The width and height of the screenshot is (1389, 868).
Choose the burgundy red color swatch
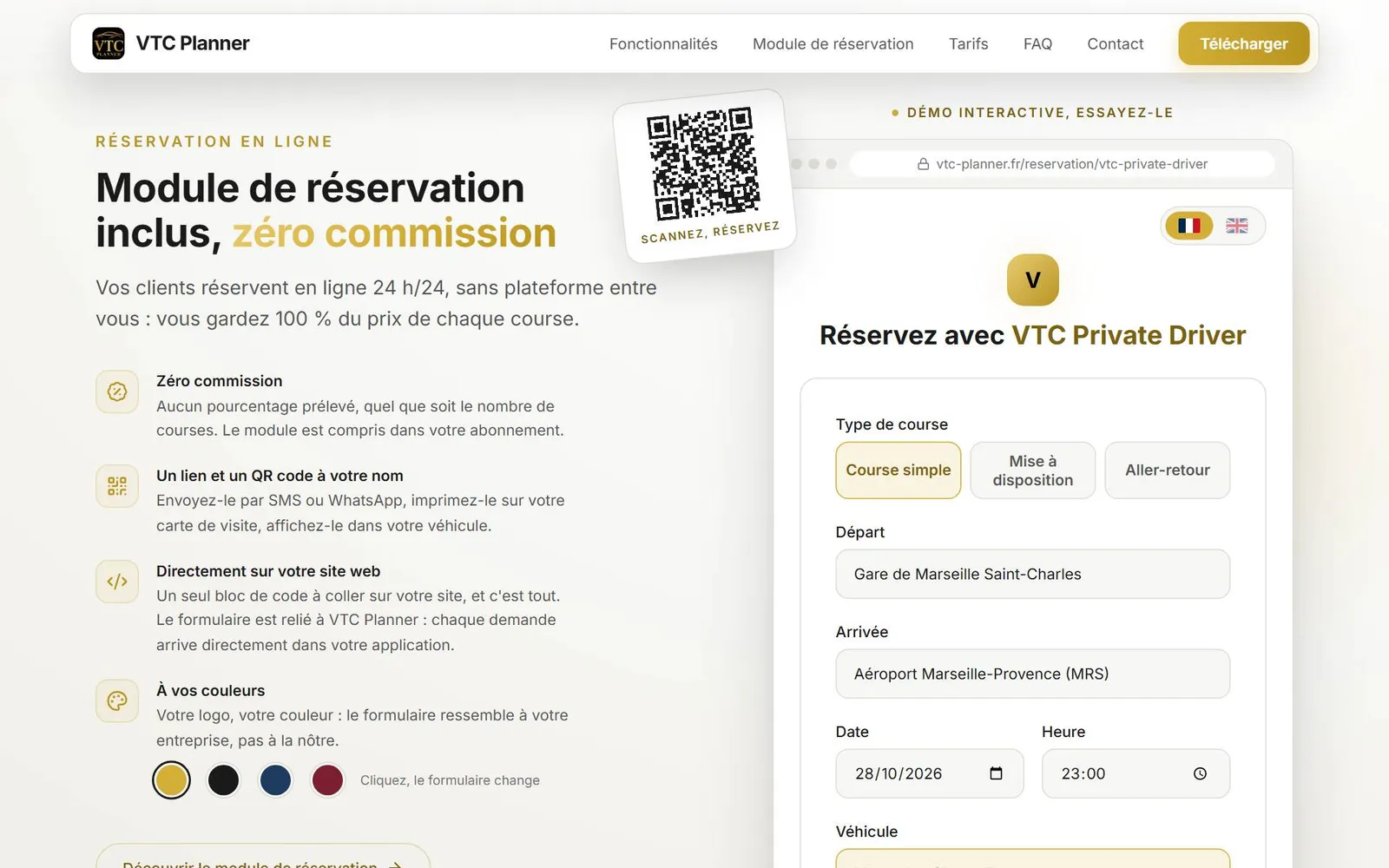[x=327, y=779]
